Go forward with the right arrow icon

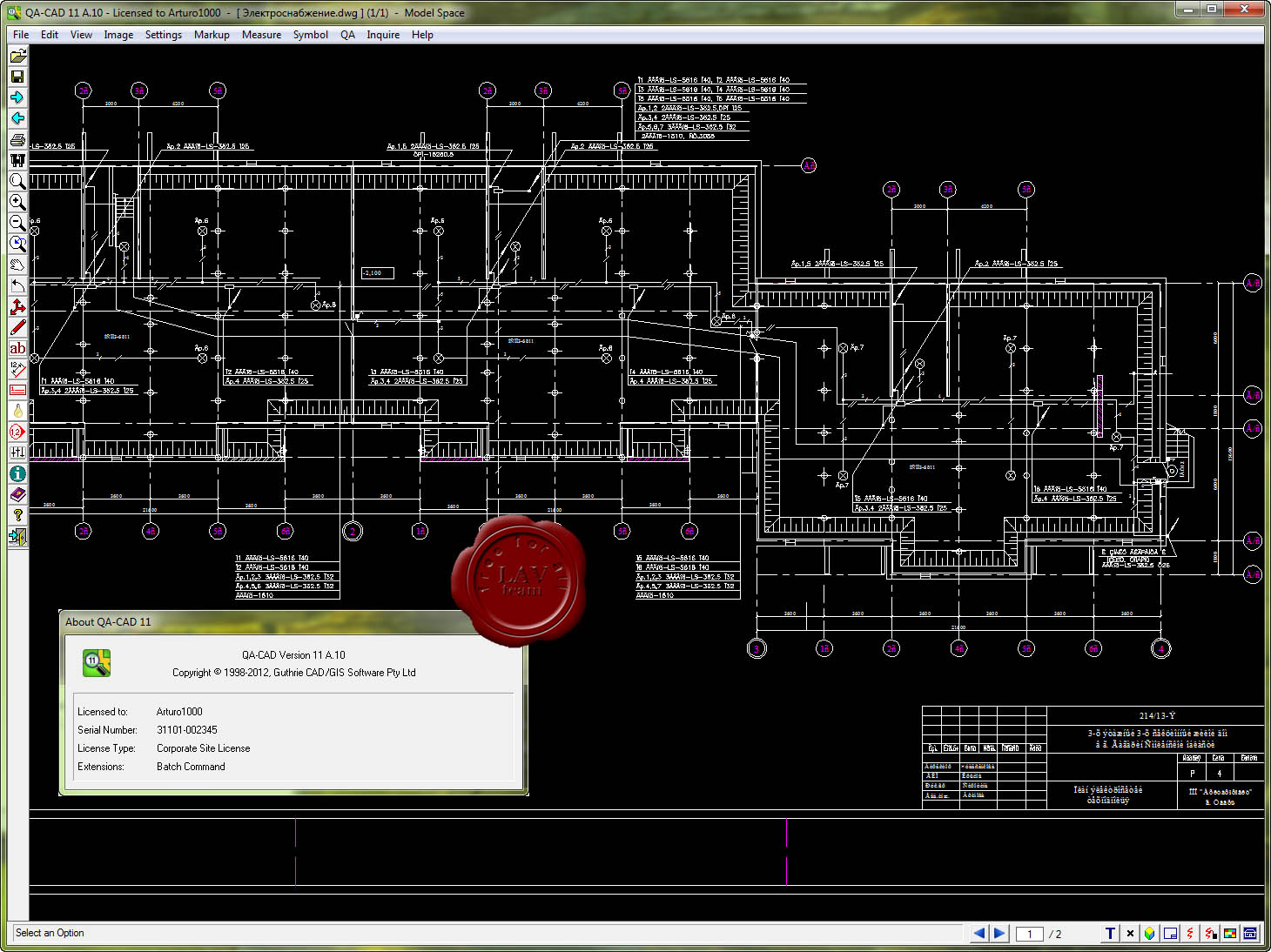17,97
